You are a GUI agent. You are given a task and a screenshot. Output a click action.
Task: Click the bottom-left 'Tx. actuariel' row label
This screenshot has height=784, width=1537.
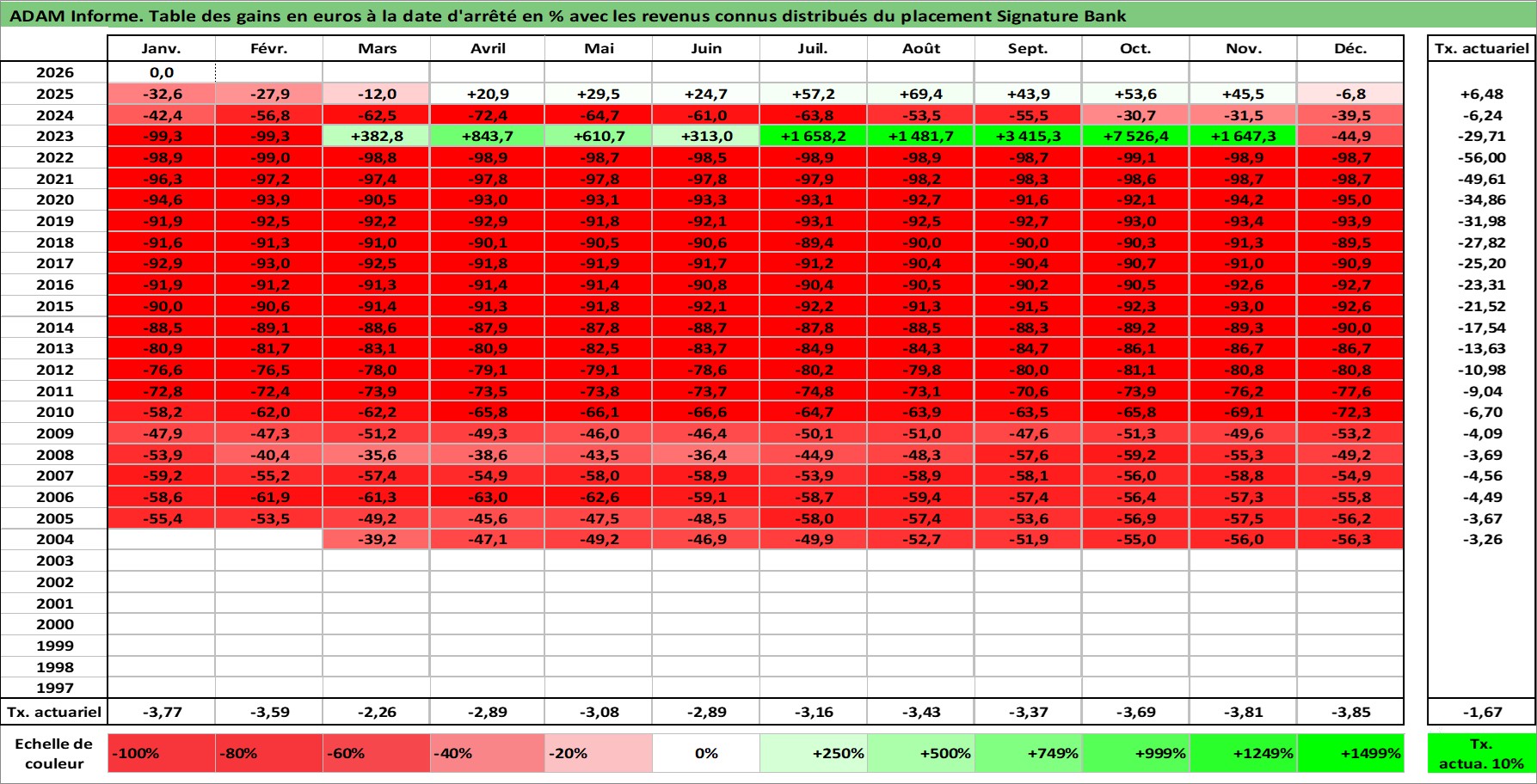point(54,712)
